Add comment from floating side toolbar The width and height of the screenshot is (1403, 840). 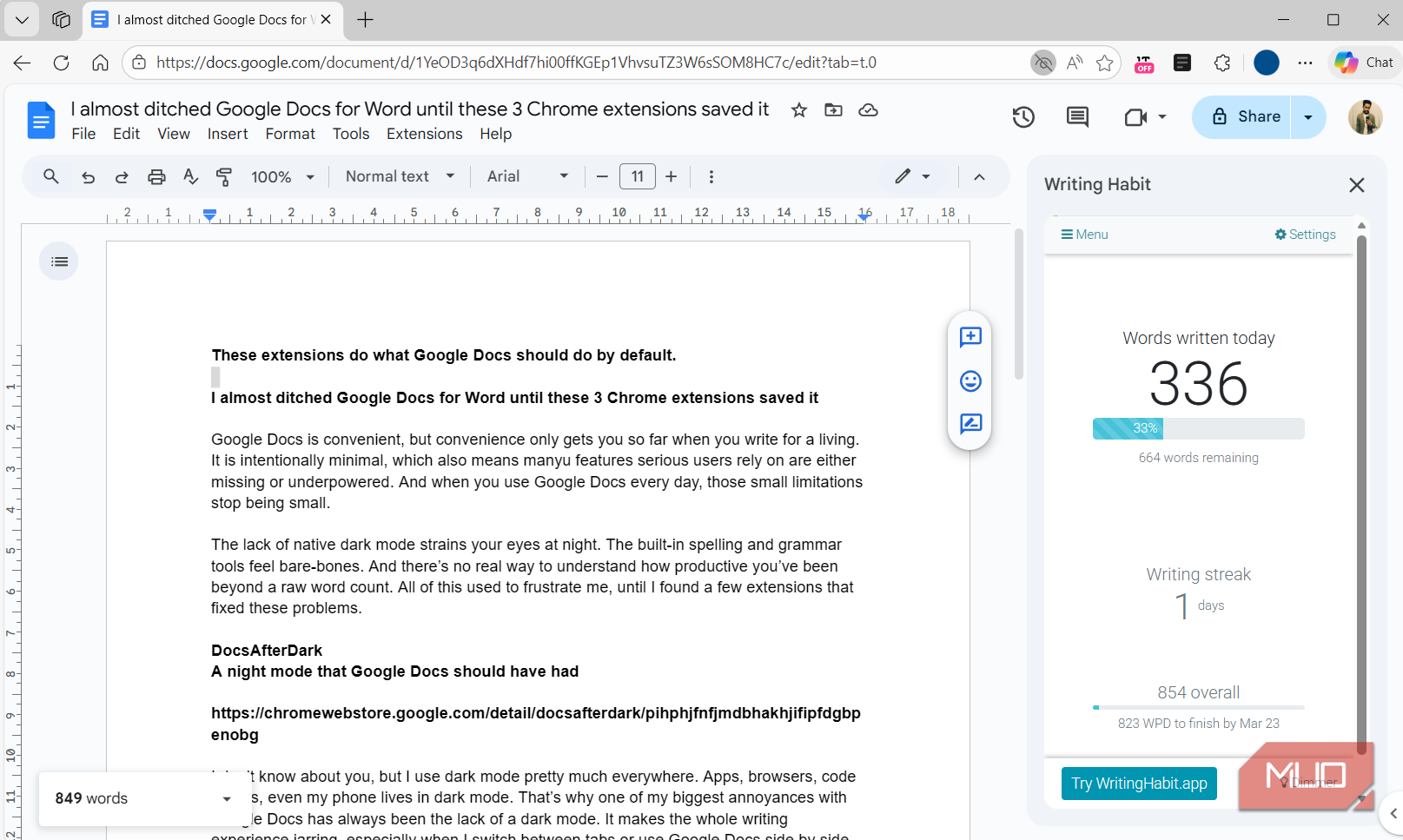[x=970, y=337]
